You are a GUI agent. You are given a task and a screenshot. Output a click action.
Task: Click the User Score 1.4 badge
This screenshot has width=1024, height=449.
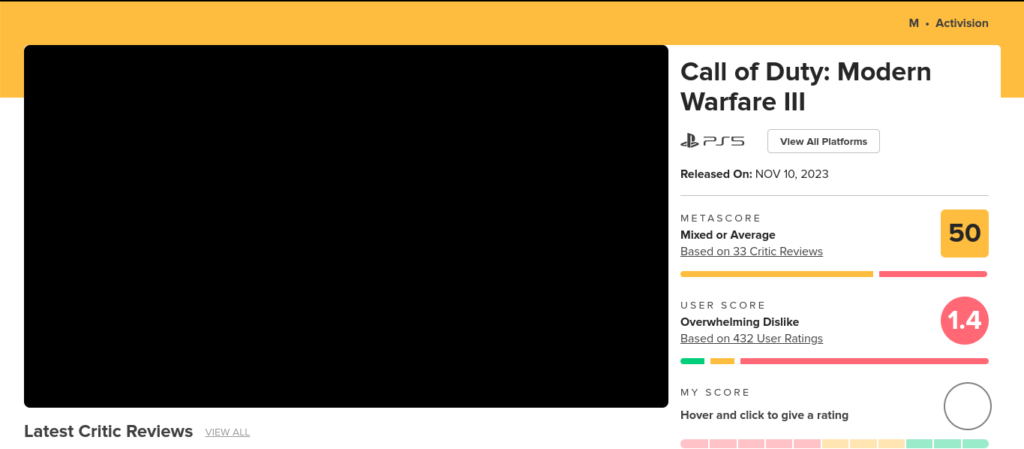(965, 320)
